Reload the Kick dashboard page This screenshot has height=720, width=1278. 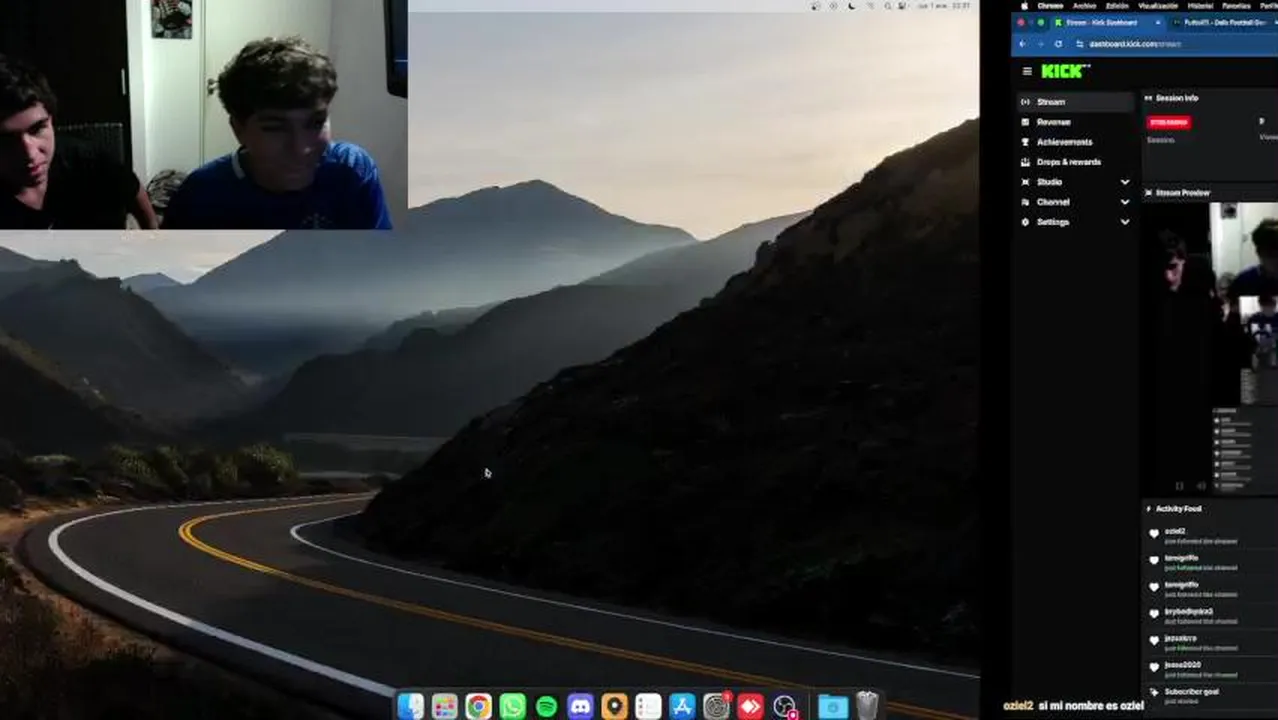coord(1058,44)
